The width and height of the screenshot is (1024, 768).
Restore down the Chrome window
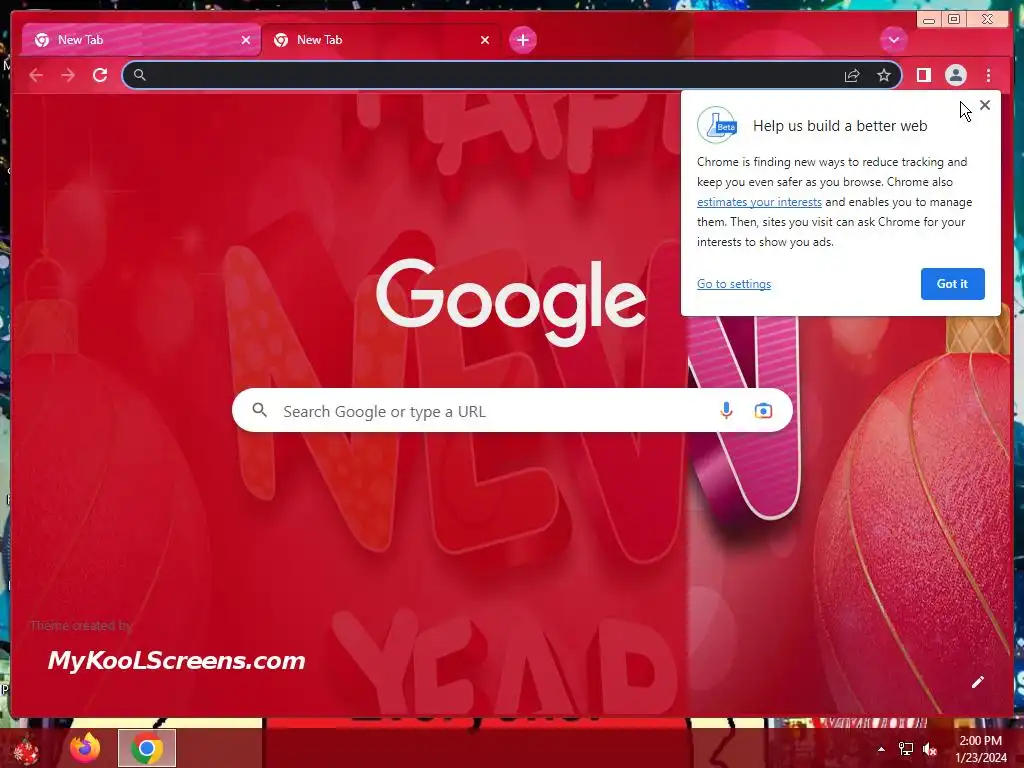click(954, 19)
